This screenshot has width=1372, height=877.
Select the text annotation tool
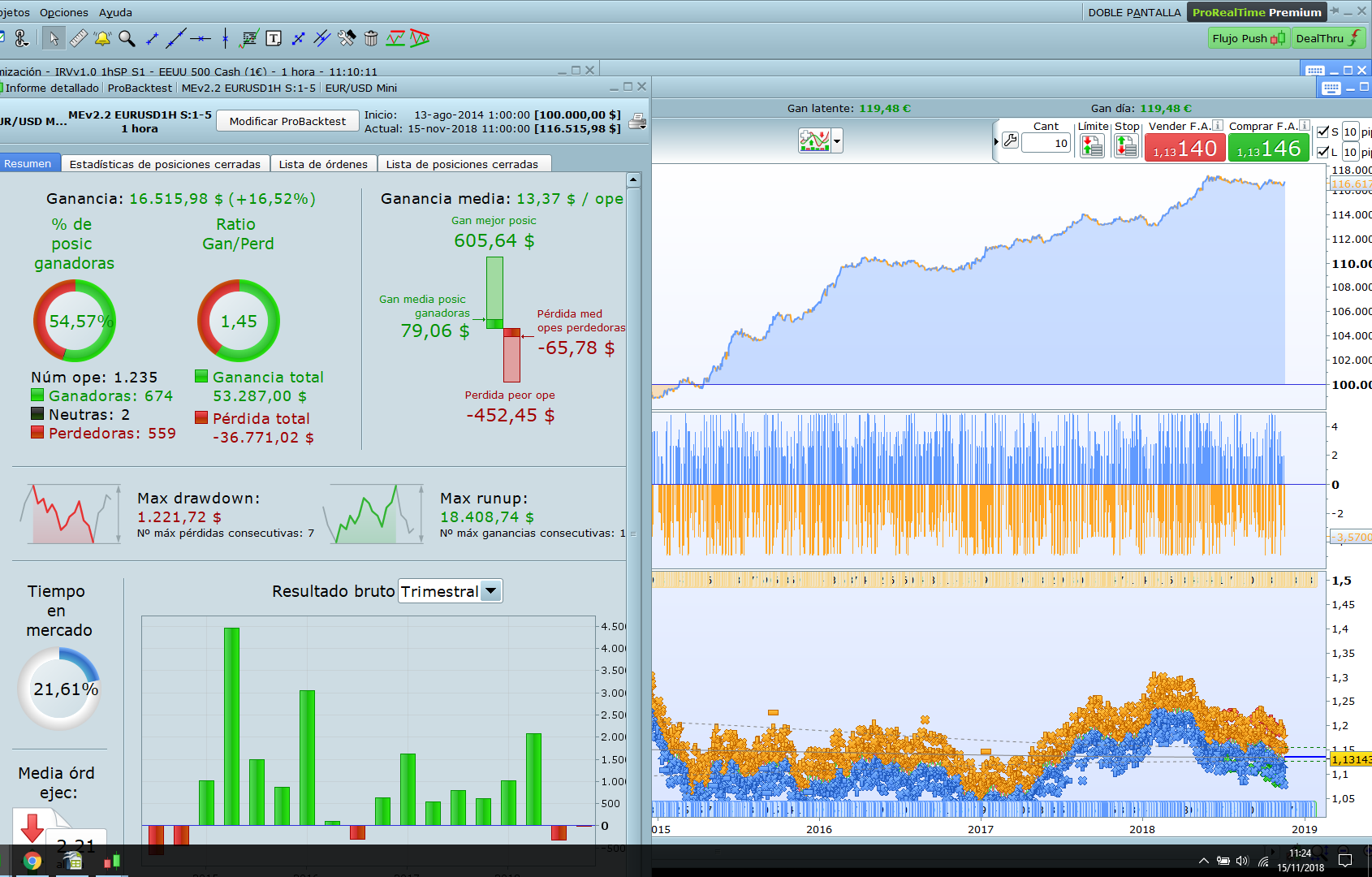274,38
